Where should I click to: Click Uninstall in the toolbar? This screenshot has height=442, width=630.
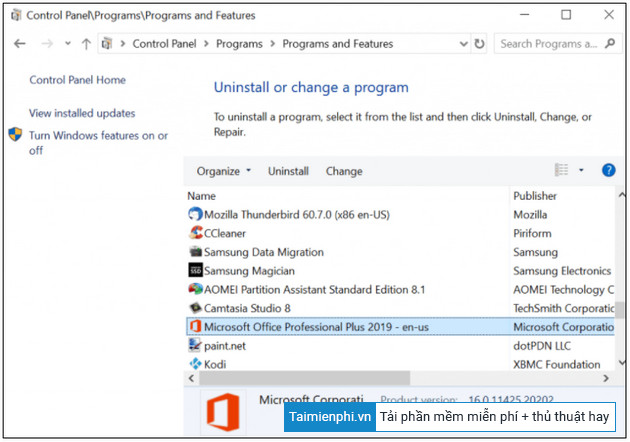pos(288,171)
